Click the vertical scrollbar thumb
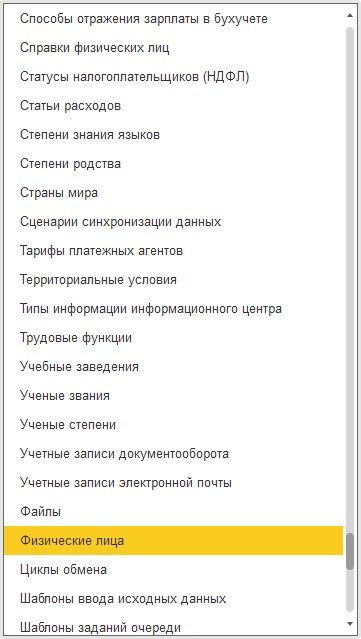The image size is (361, 639). click(x=350, y=551)
